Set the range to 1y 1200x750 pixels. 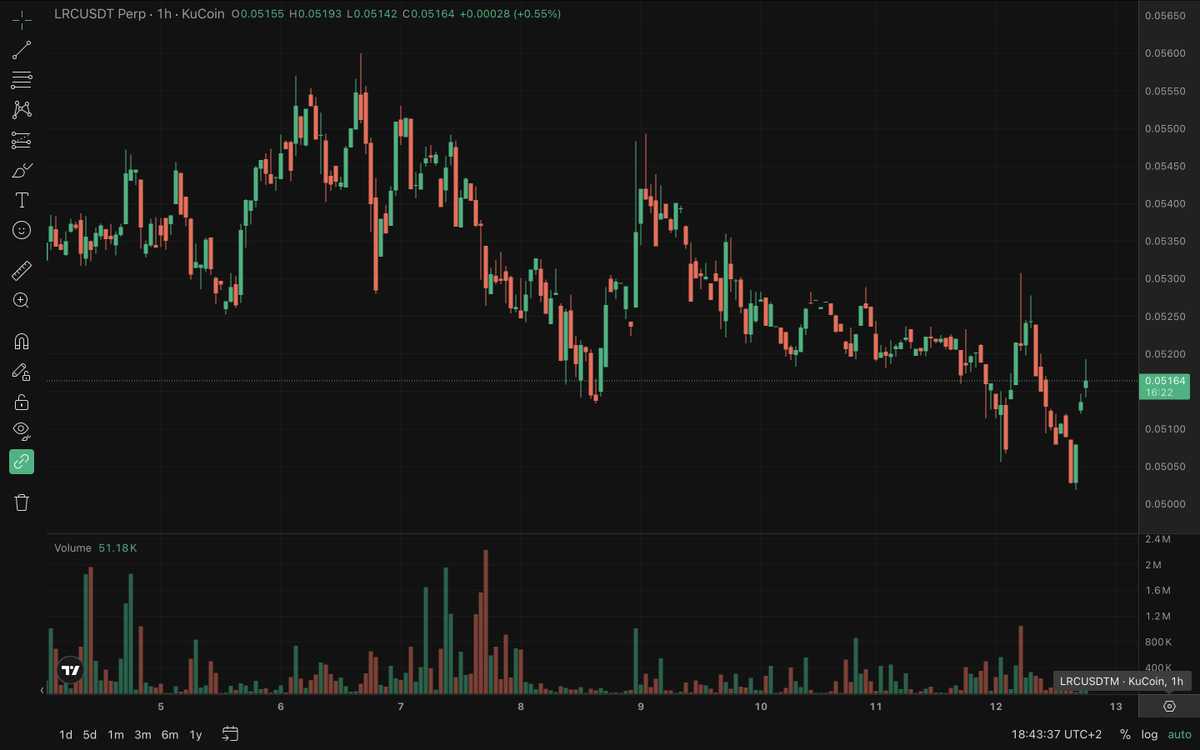196,734
